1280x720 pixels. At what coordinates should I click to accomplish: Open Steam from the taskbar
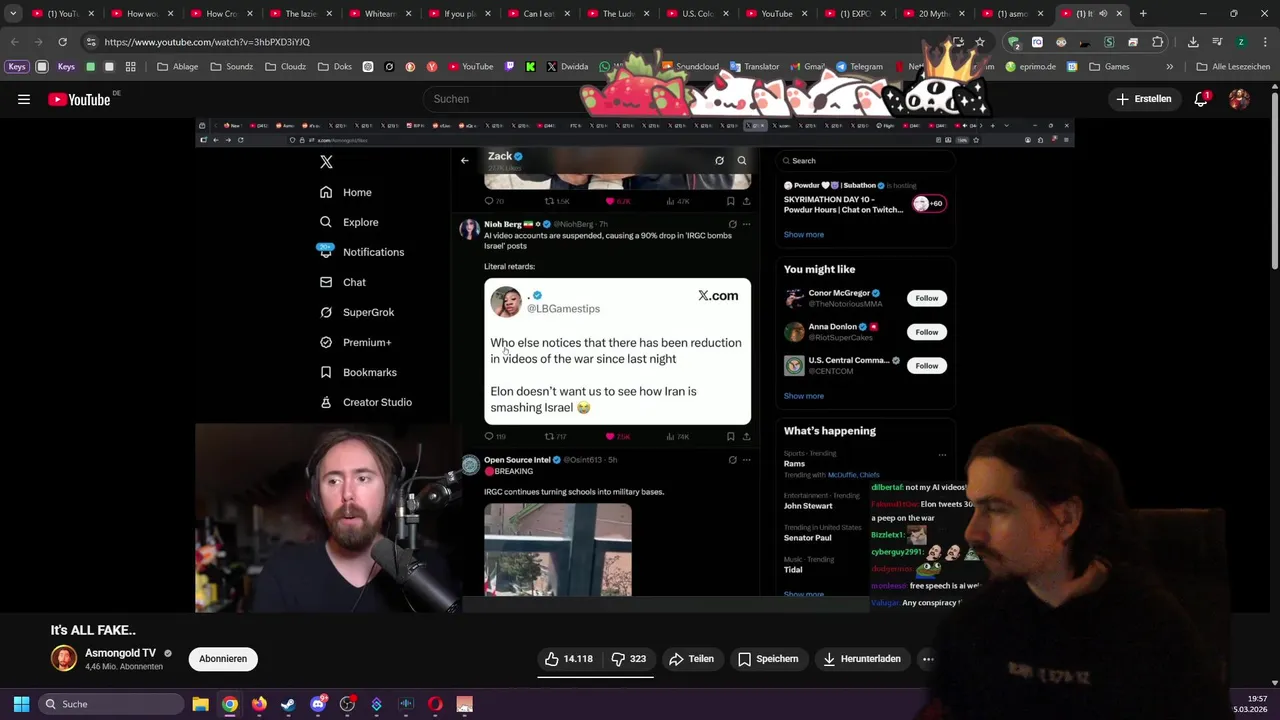288,704
